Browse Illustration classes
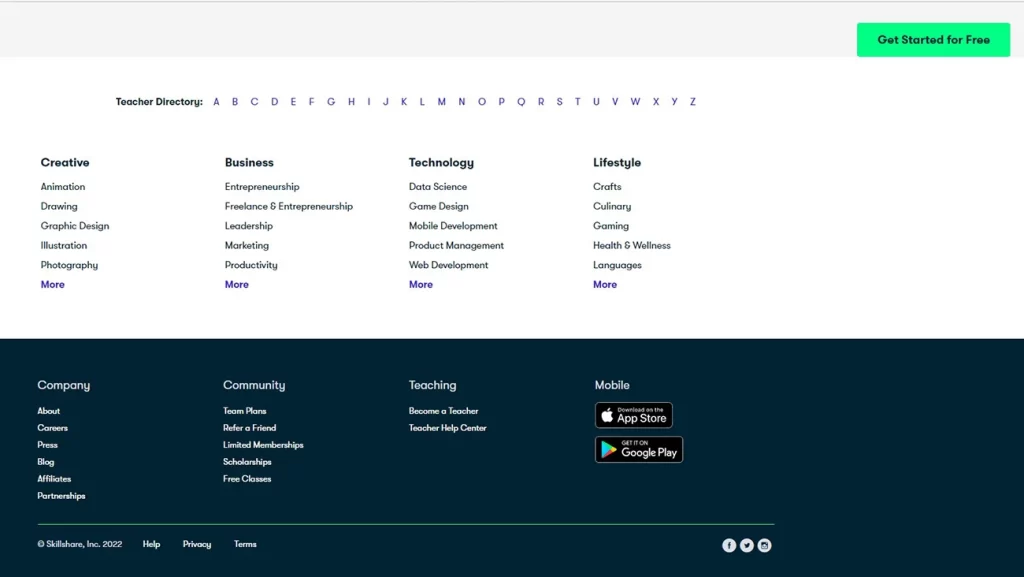 click(63, 245)
